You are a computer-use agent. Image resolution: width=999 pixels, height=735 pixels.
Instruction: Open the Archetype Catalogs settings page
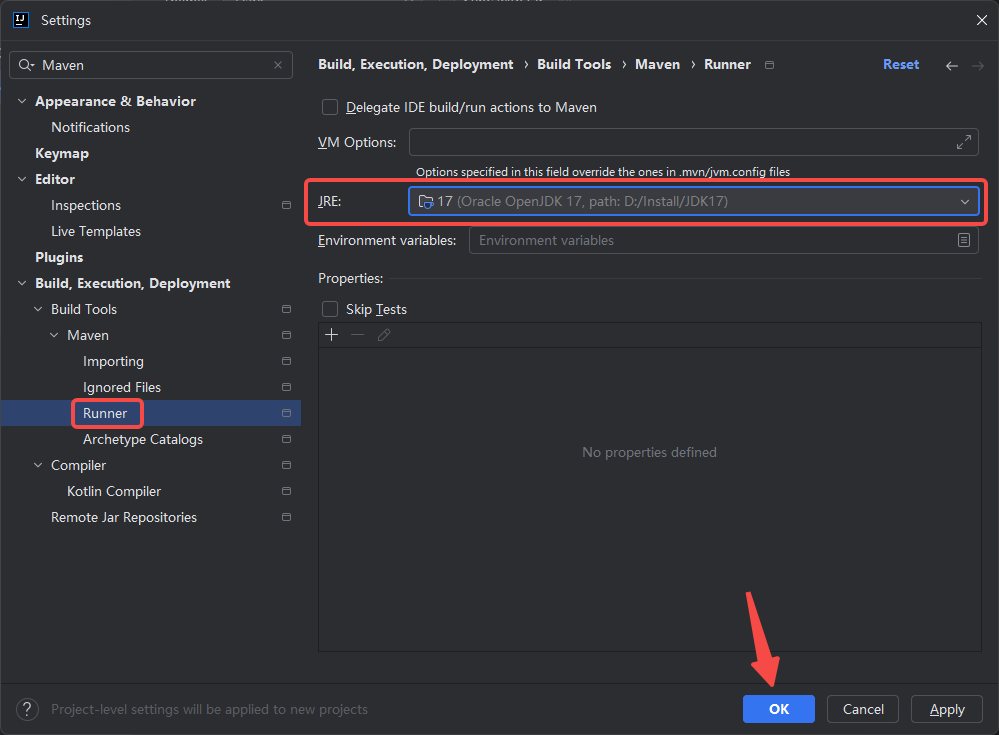143,439
